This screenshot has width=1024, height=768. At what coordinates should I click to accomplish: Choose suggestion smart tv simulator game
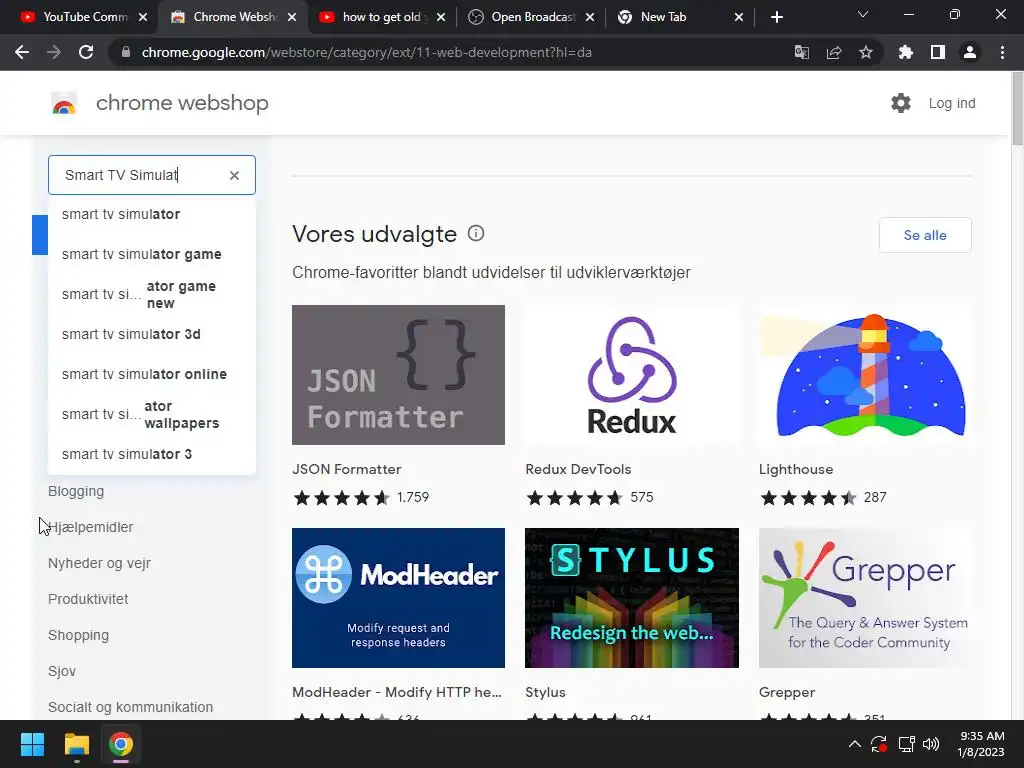152,254
